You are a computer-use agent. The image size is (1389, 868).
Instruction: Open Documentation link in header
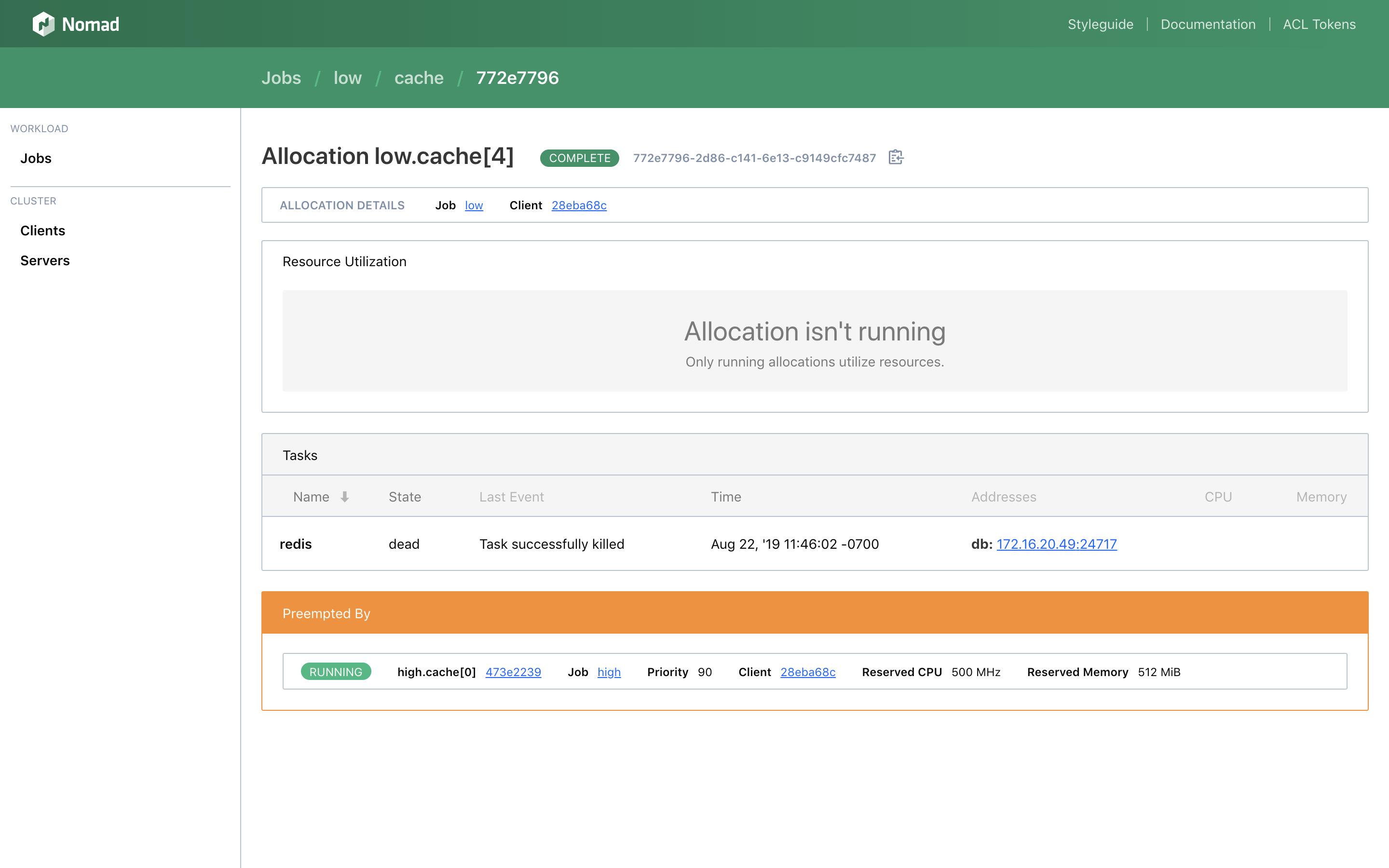[1208, 24]
